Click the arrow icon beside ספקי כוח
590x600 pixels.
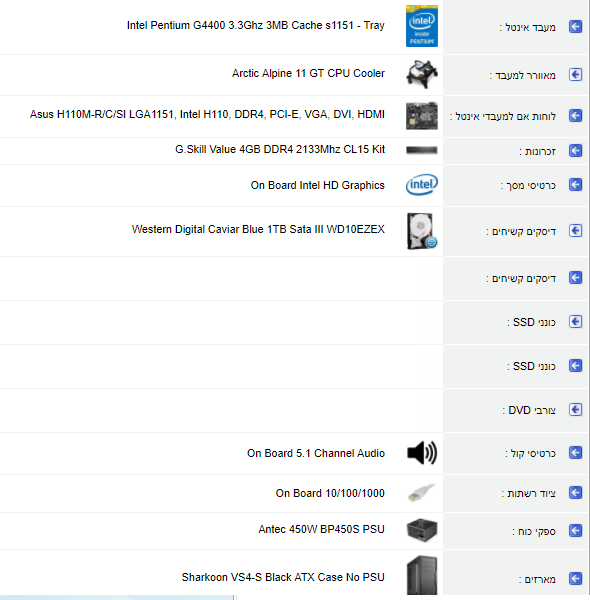(x=575, y=531)
